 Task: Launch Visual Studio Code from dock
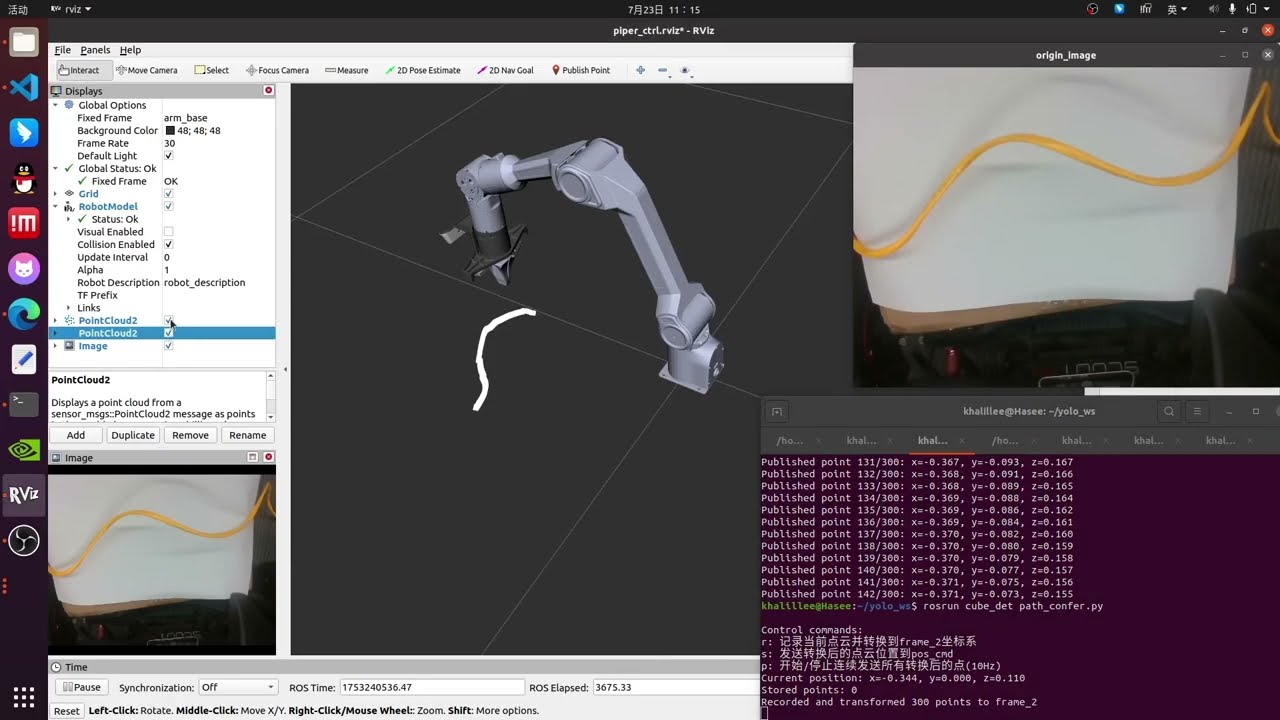[x=24, y=87]
